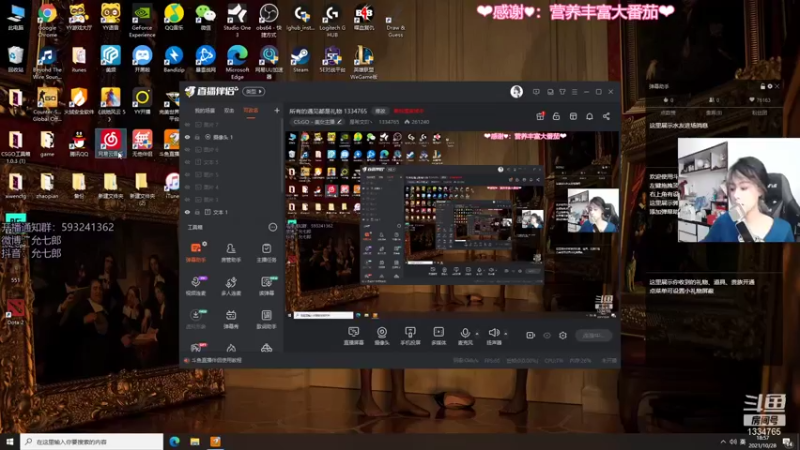The width and height of the screenshot is (800, 450).
Task: Open the Windows Start menu
Action: tap(10, 442)
